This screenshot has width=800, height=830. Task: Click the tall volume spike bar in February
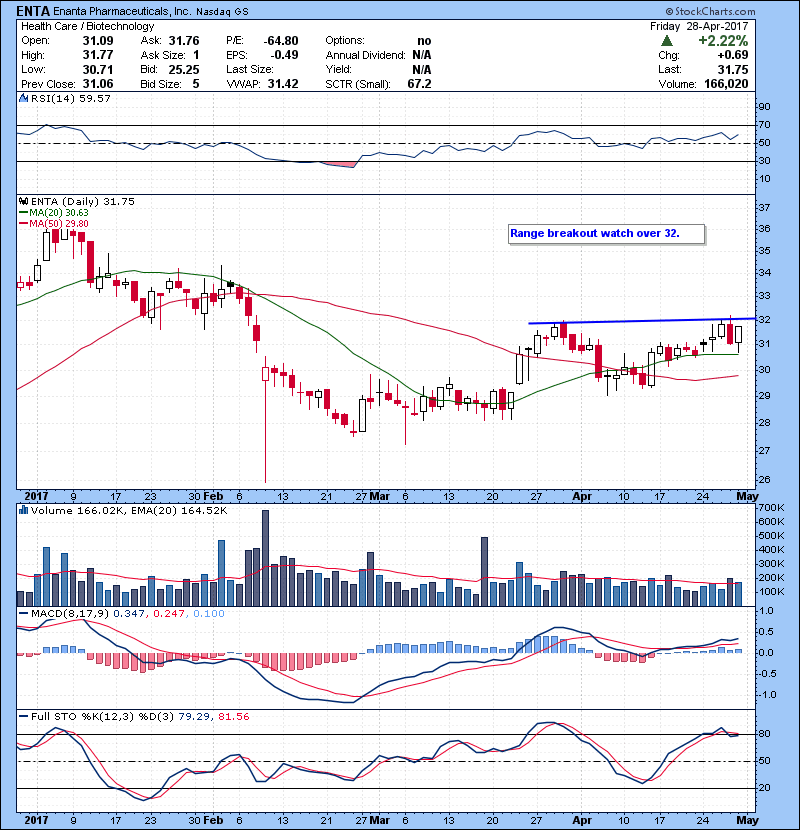pos(265,558)
